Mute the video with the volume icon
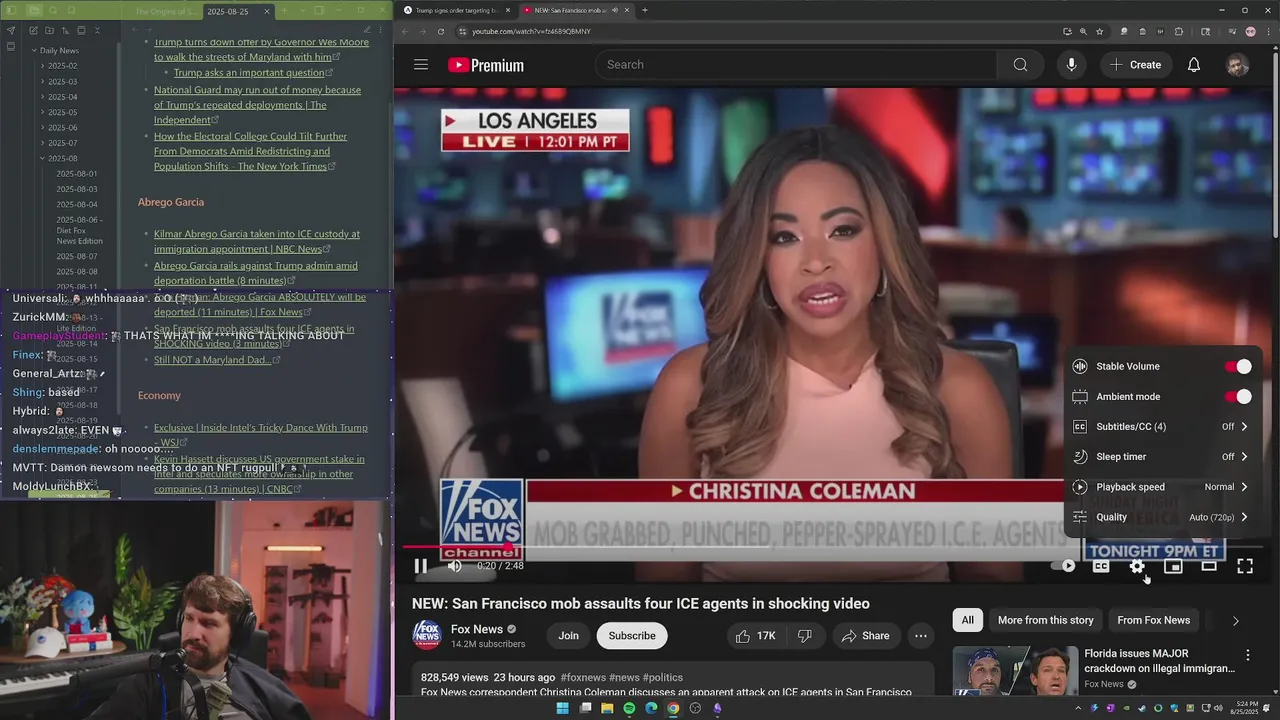Viewport: 1280px width, 720px height. pyautogui.click(x=455, y=566)
